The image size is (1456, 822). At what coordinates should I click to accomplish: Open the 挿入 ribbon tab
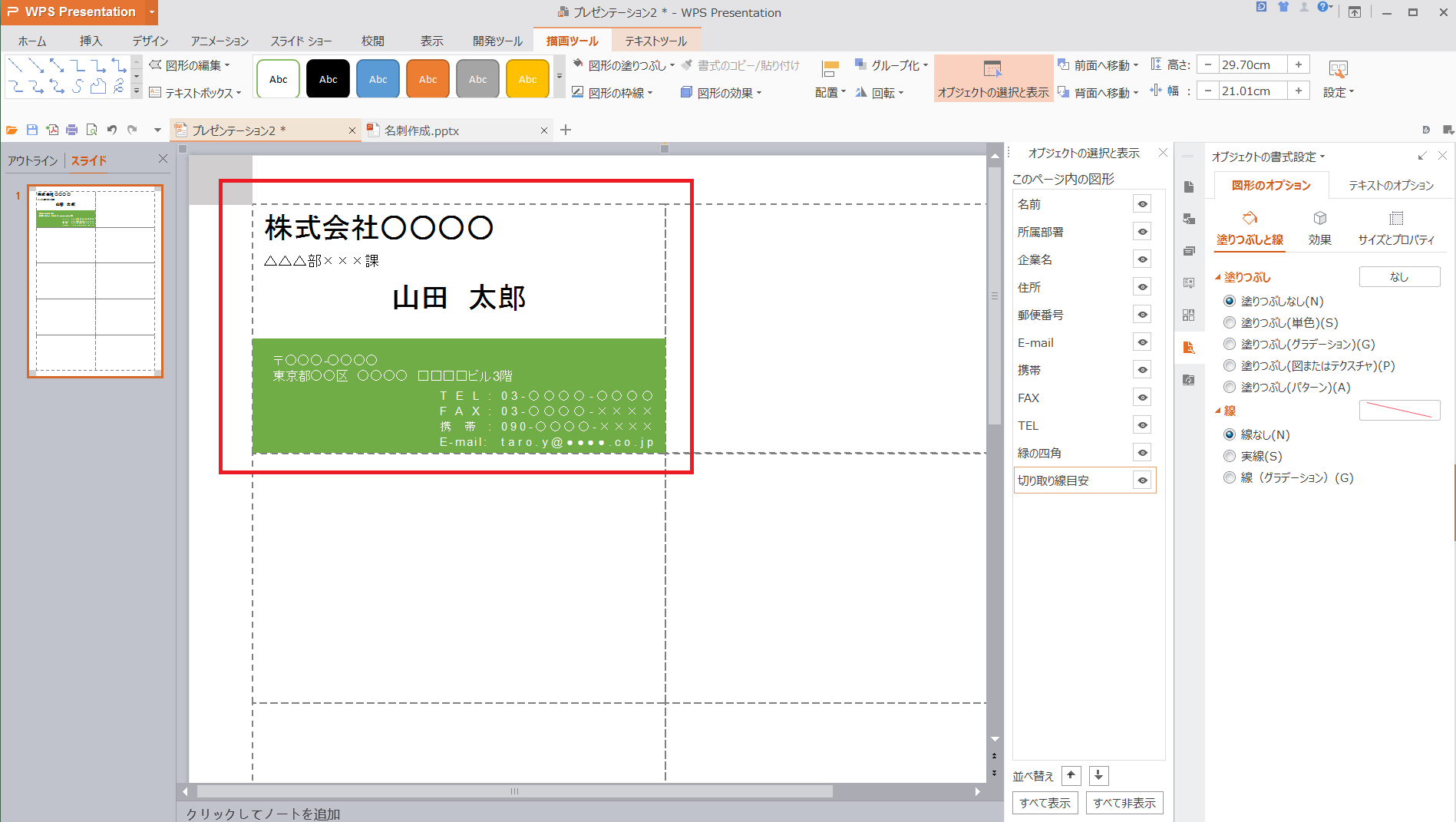pyautogui.click(x=91, y=41)
